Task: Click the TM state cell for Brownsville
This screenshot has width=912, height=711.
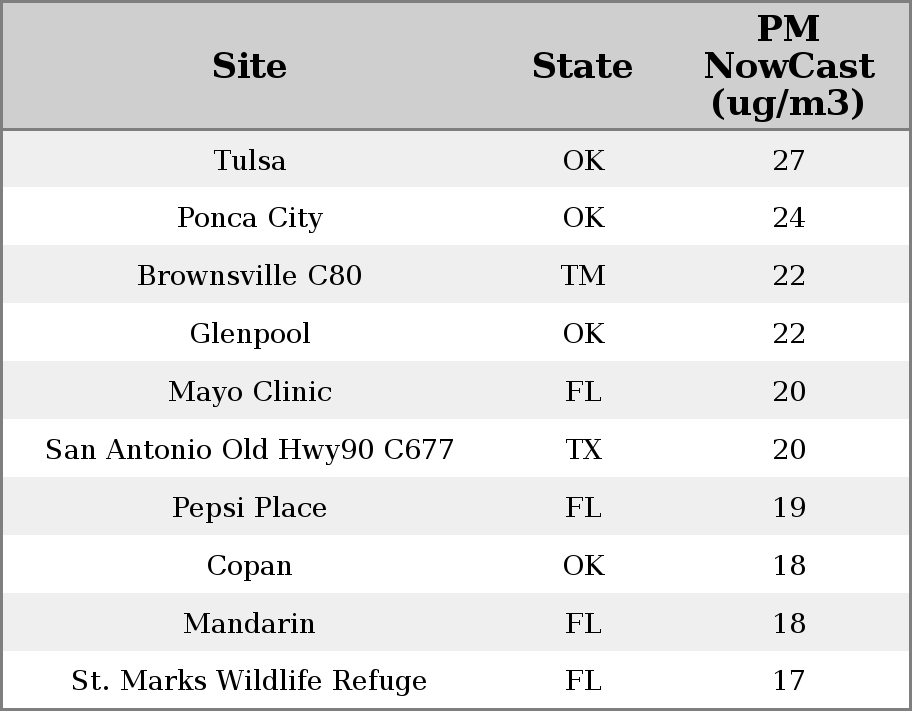Action: (583, 276)
